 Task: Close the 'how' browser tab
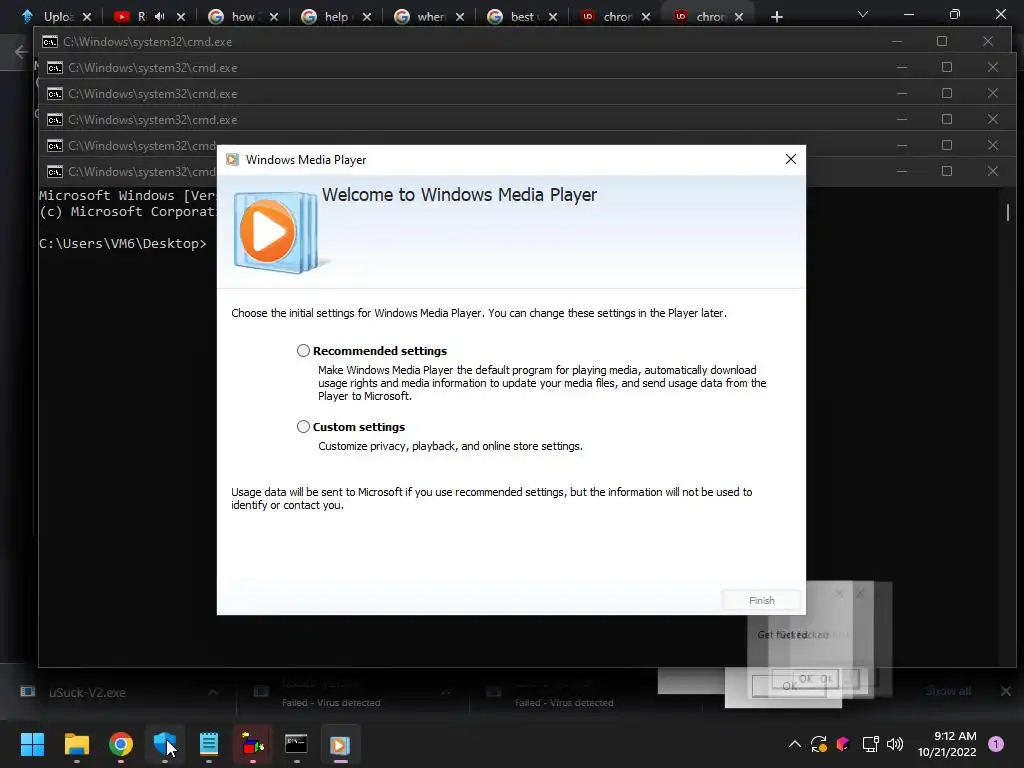[x=274, y=17]
